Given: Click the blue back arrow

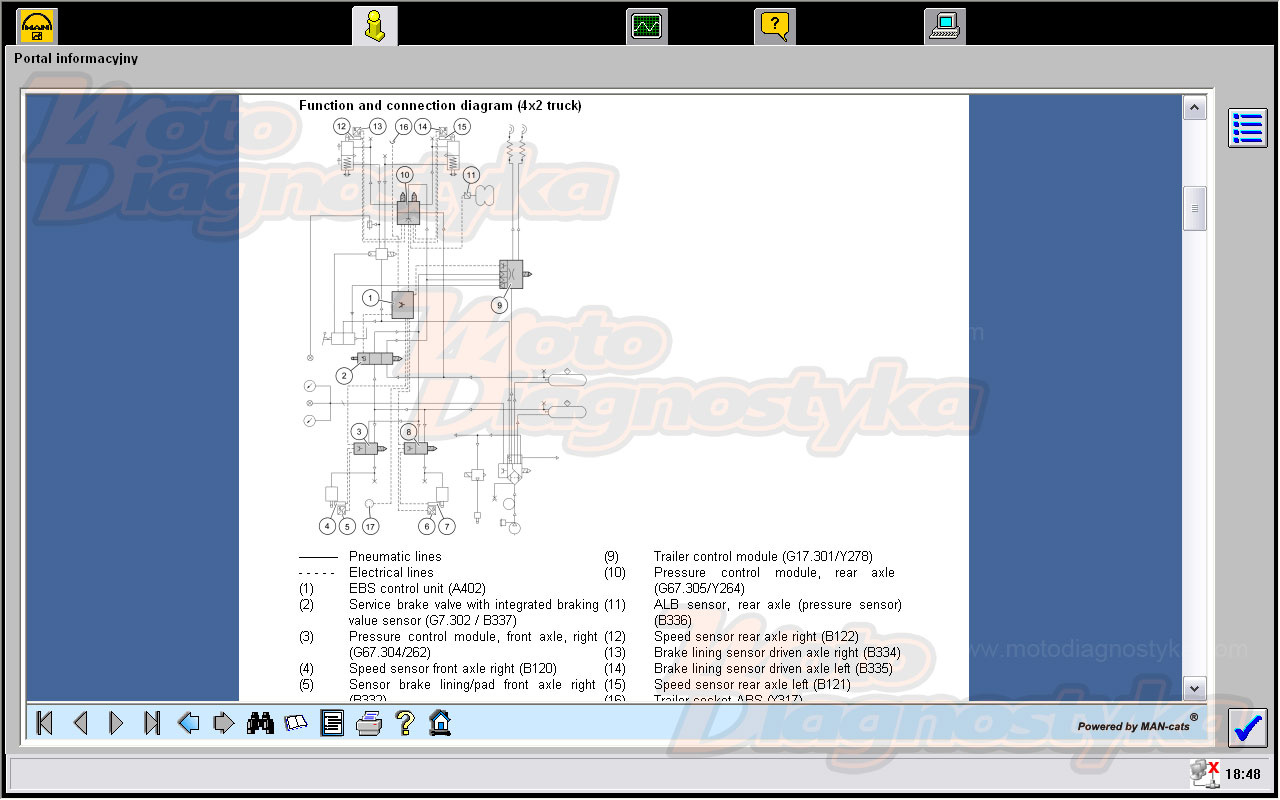Looking at the screenshot, I should pyautogui.click(x=188, y=722).
